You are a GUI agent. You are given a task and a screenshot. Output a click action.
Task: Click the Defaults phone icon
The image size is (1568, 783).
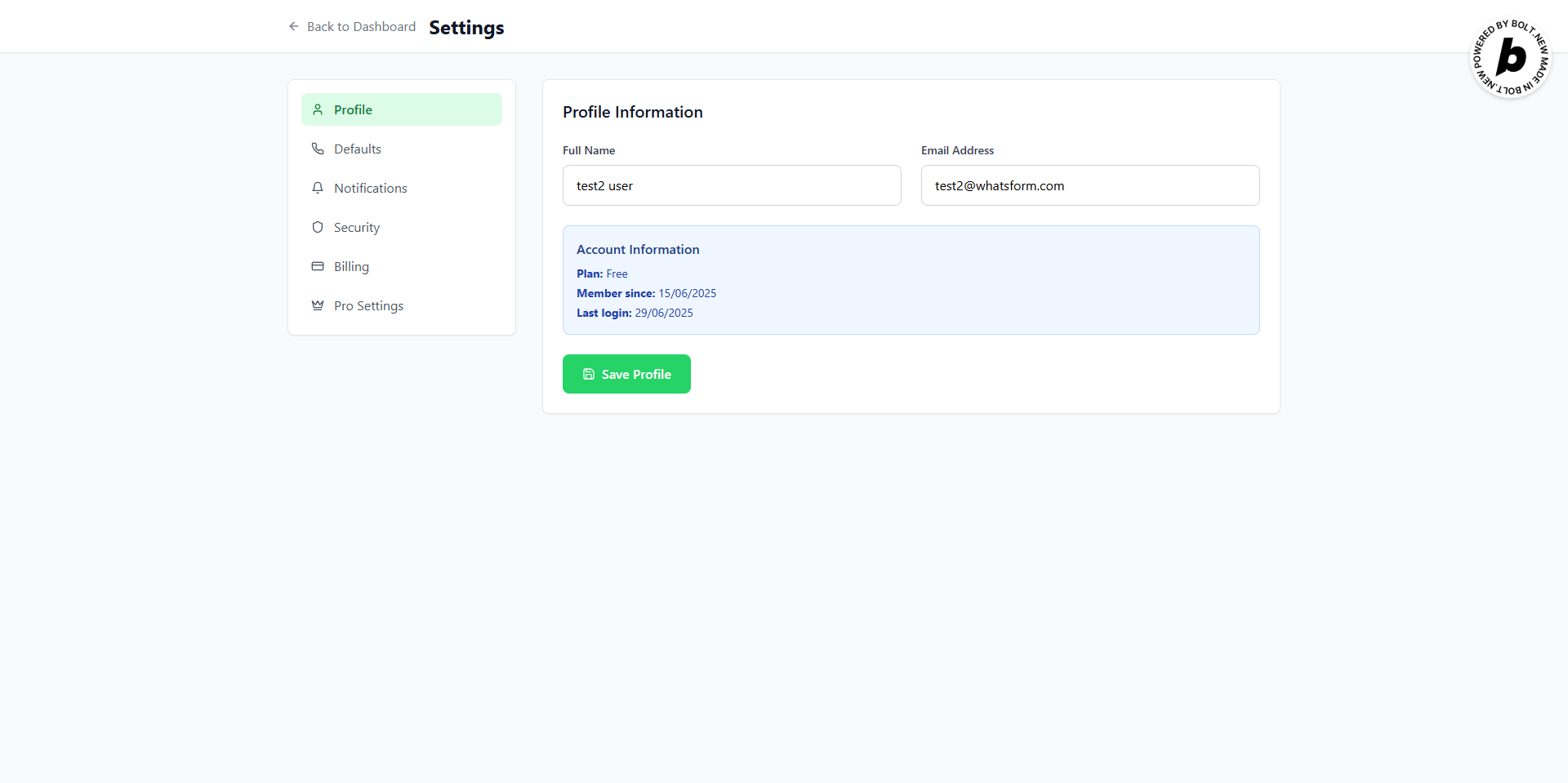(x=318, y=149)
